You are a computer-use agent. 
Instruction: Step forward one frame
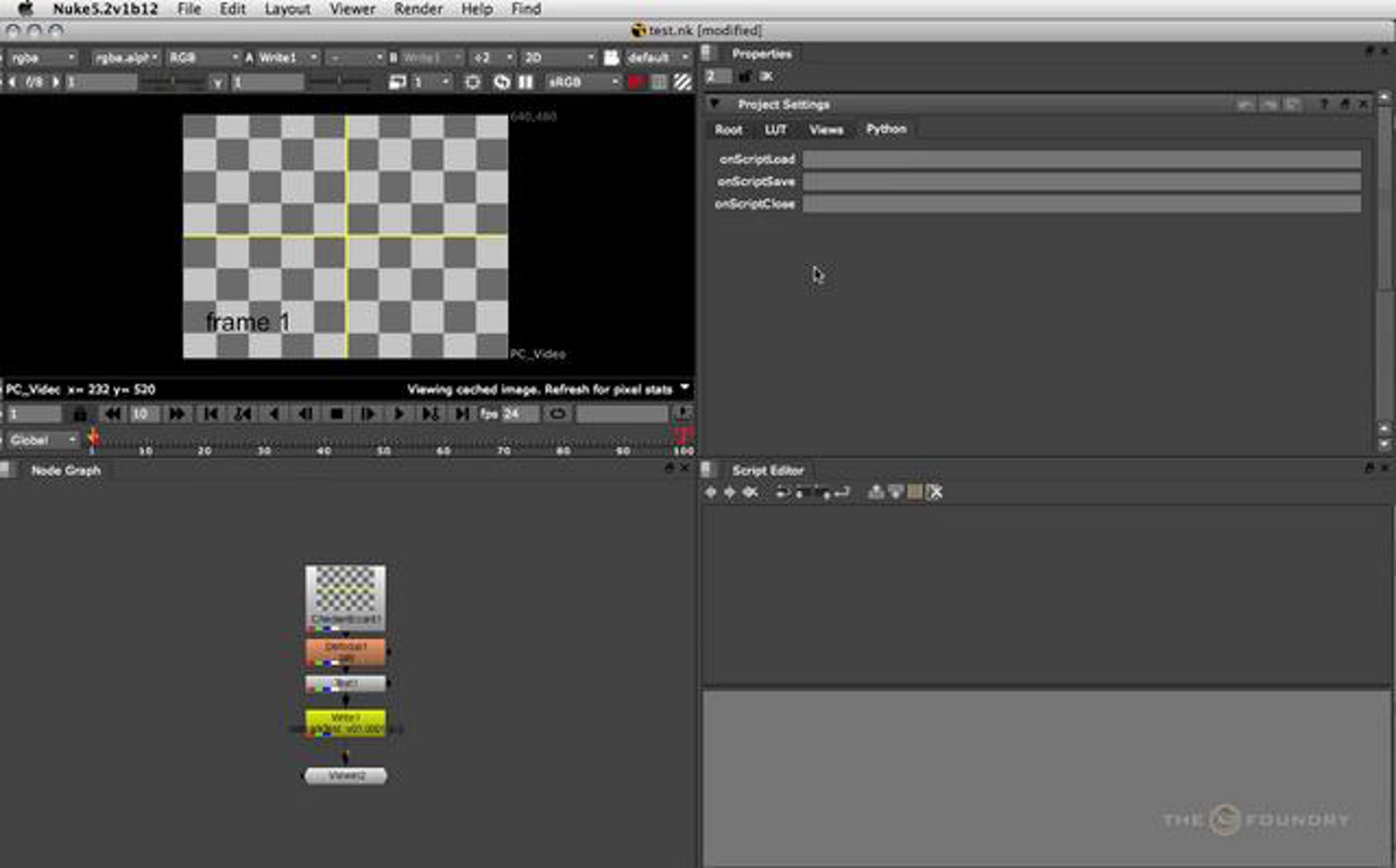368,414
